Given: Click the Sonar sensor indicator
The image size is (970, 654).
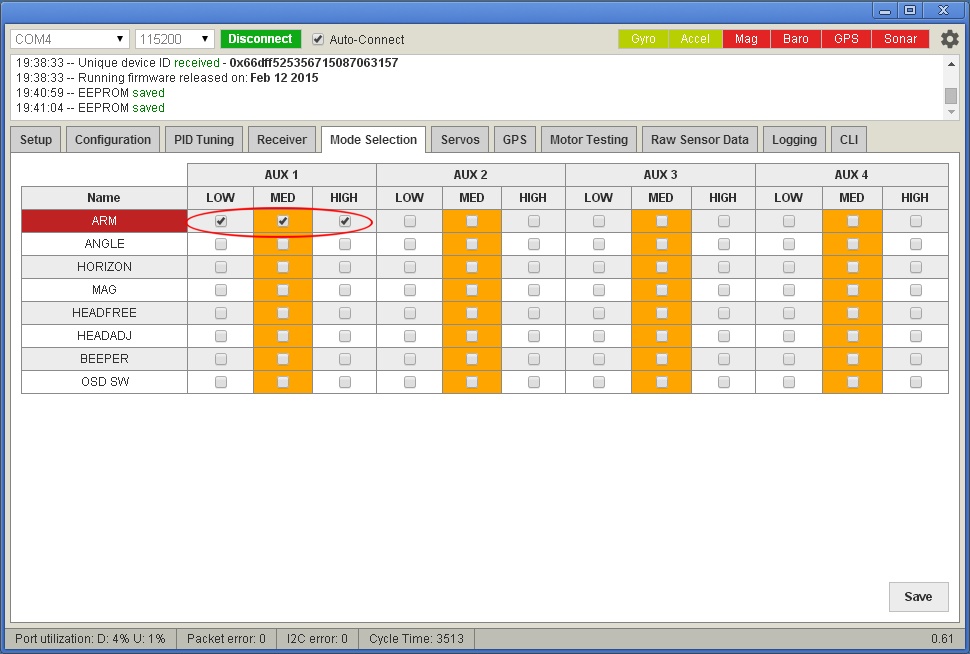Looking at the screenshot, I should [x=900, y=39].
